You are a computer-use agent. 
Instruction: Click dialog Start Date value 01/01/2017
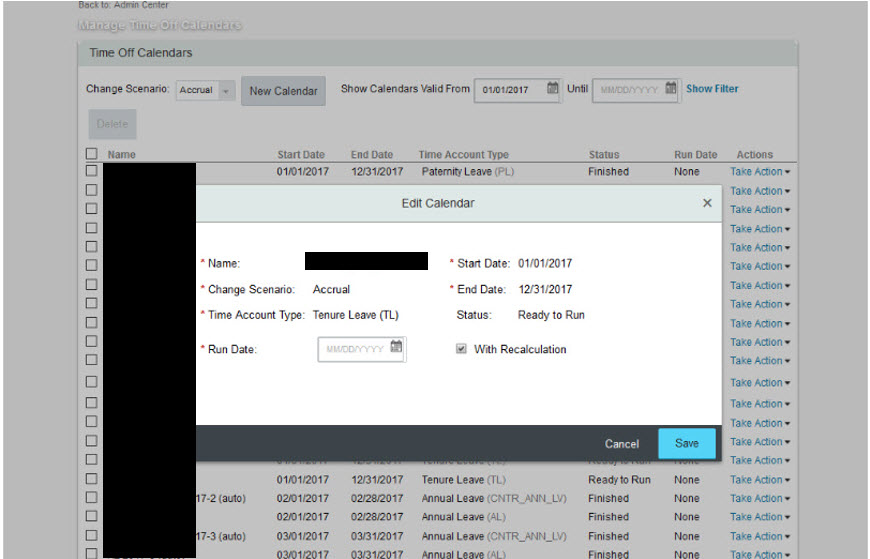point(545,263)
